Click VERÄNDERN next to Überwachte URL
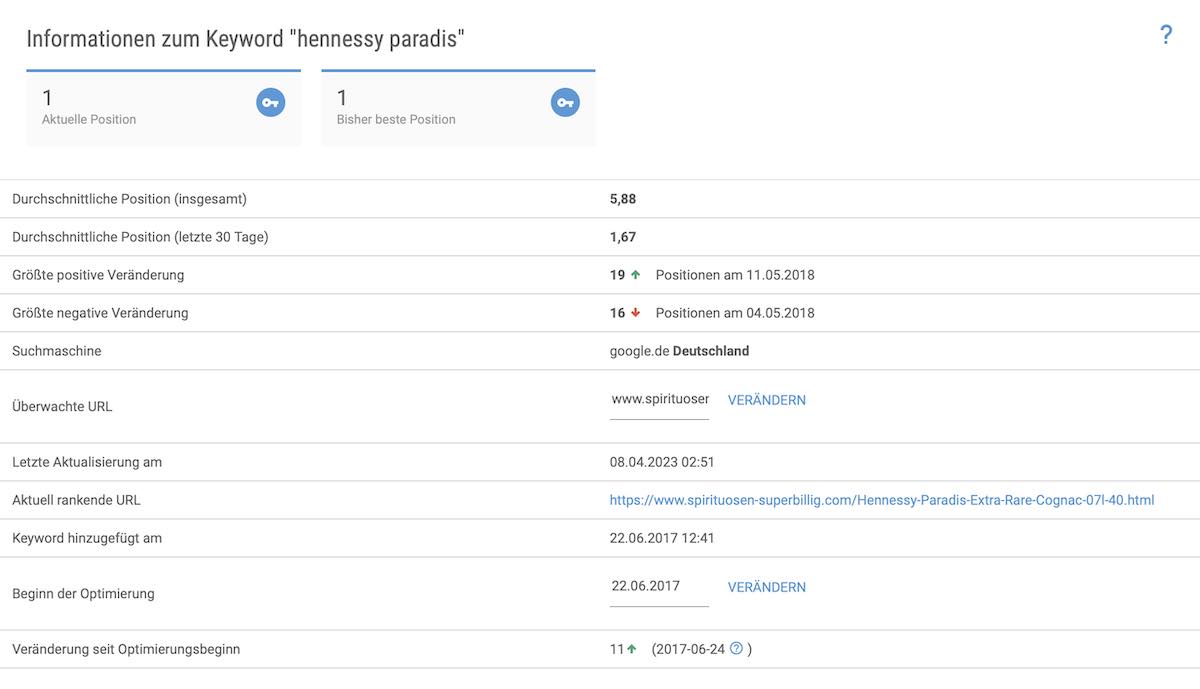1200x689 pixels. click(x=767, y=400)
